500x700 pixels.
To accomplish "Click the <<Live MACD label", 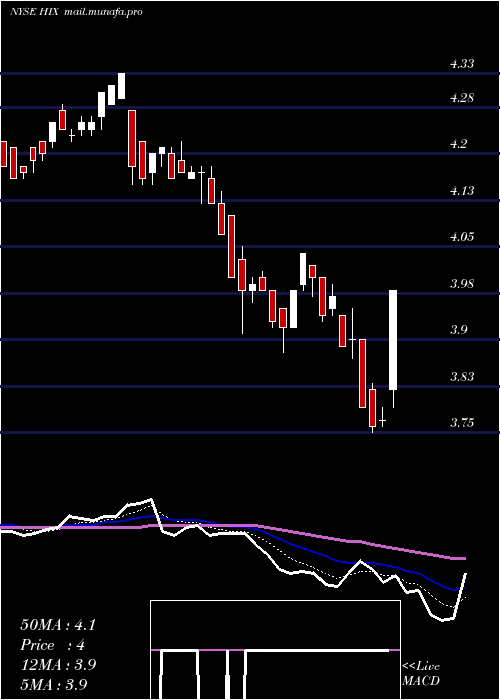I will point(421,674).
